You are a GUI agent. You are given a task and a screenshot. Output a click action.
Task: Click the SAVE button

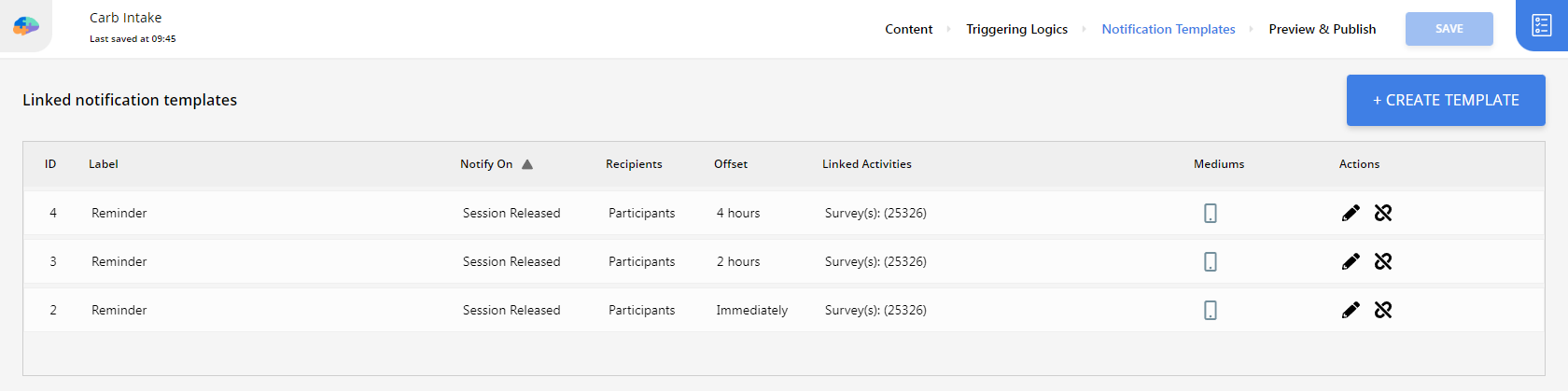pyautogui.click(x=1449, y=29)
